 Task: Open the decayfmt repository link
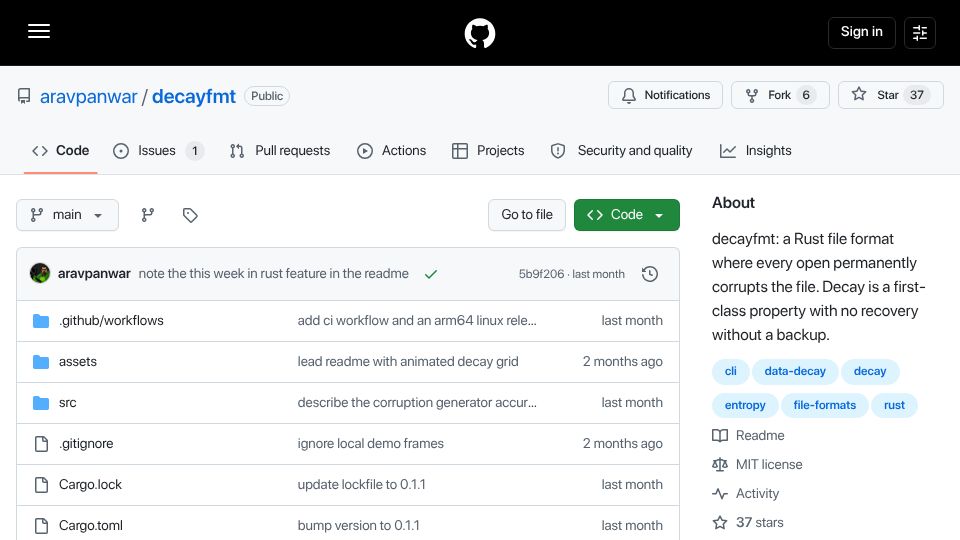click(x=193, y=96)
